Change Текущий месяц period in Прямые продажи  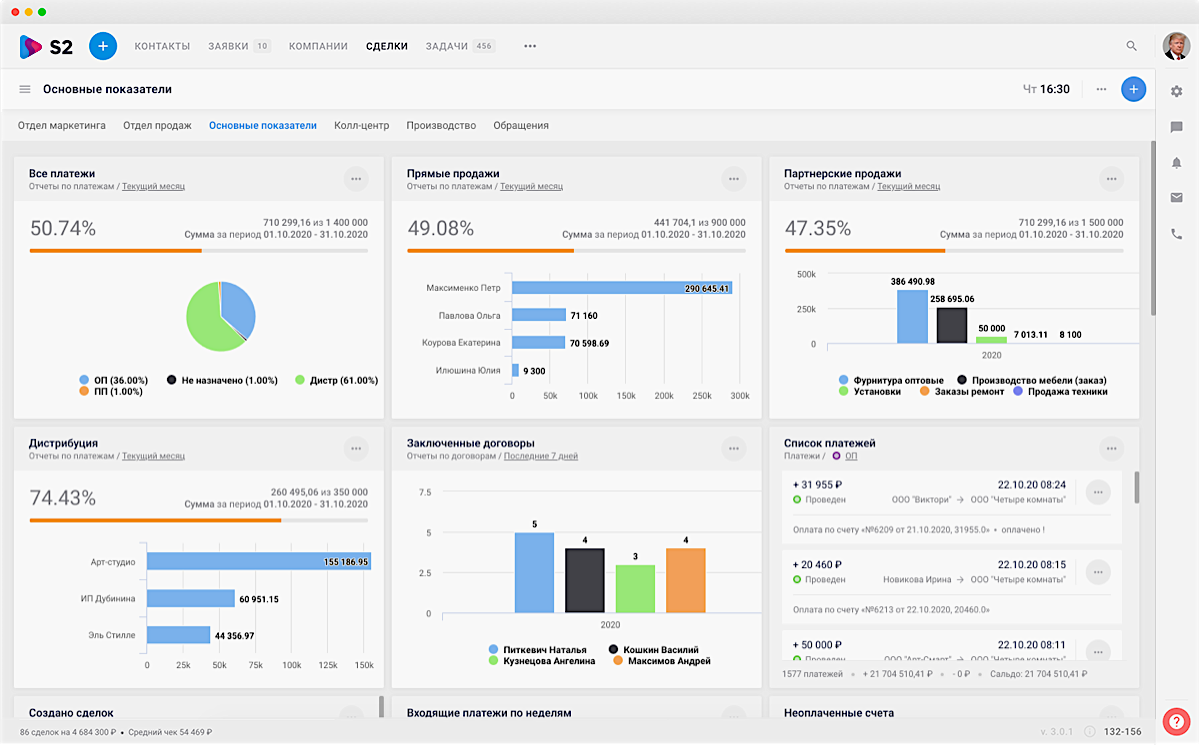tap(531, 187)
